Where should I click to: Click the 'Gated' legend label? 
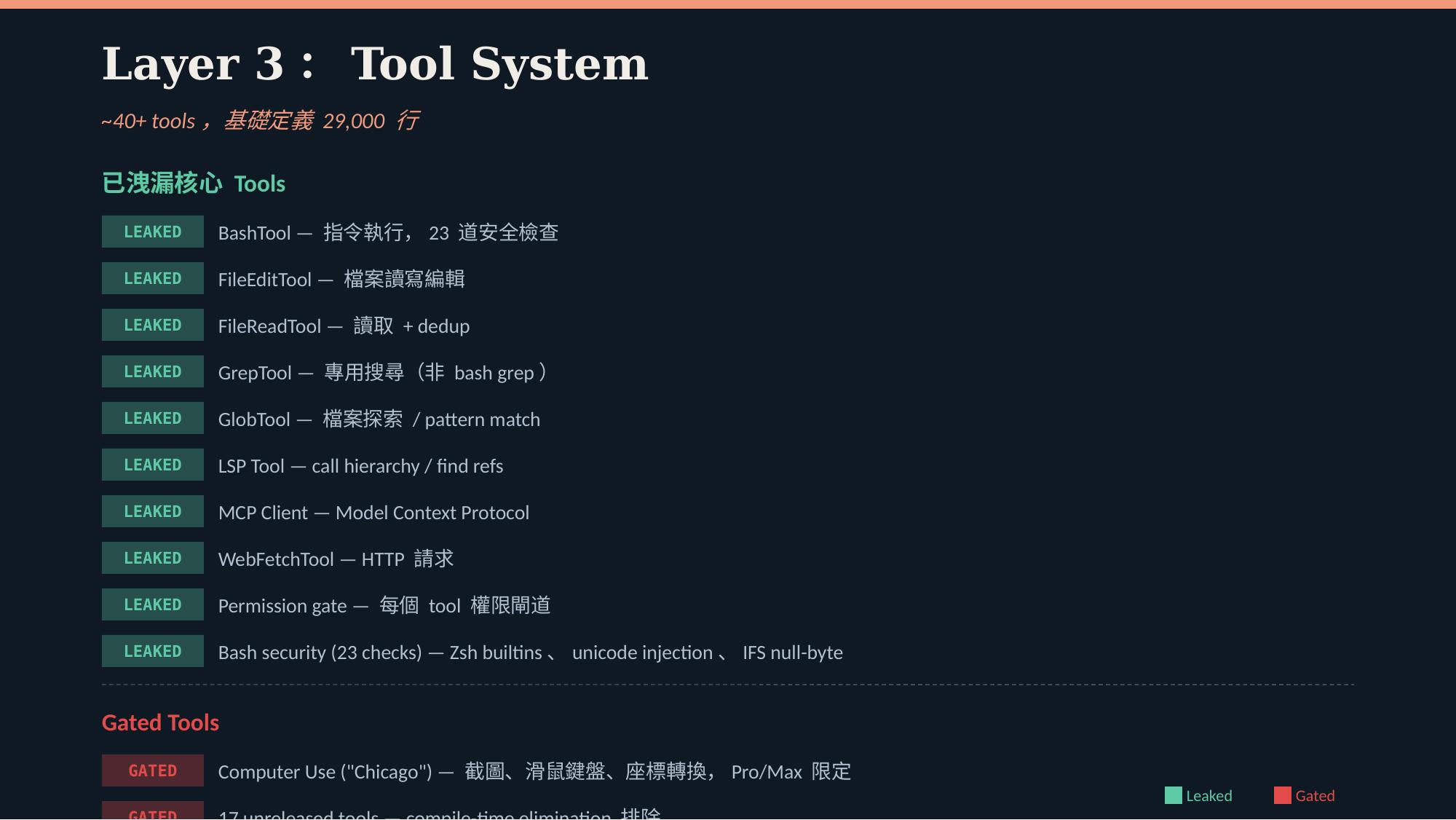pos(1315,796)
